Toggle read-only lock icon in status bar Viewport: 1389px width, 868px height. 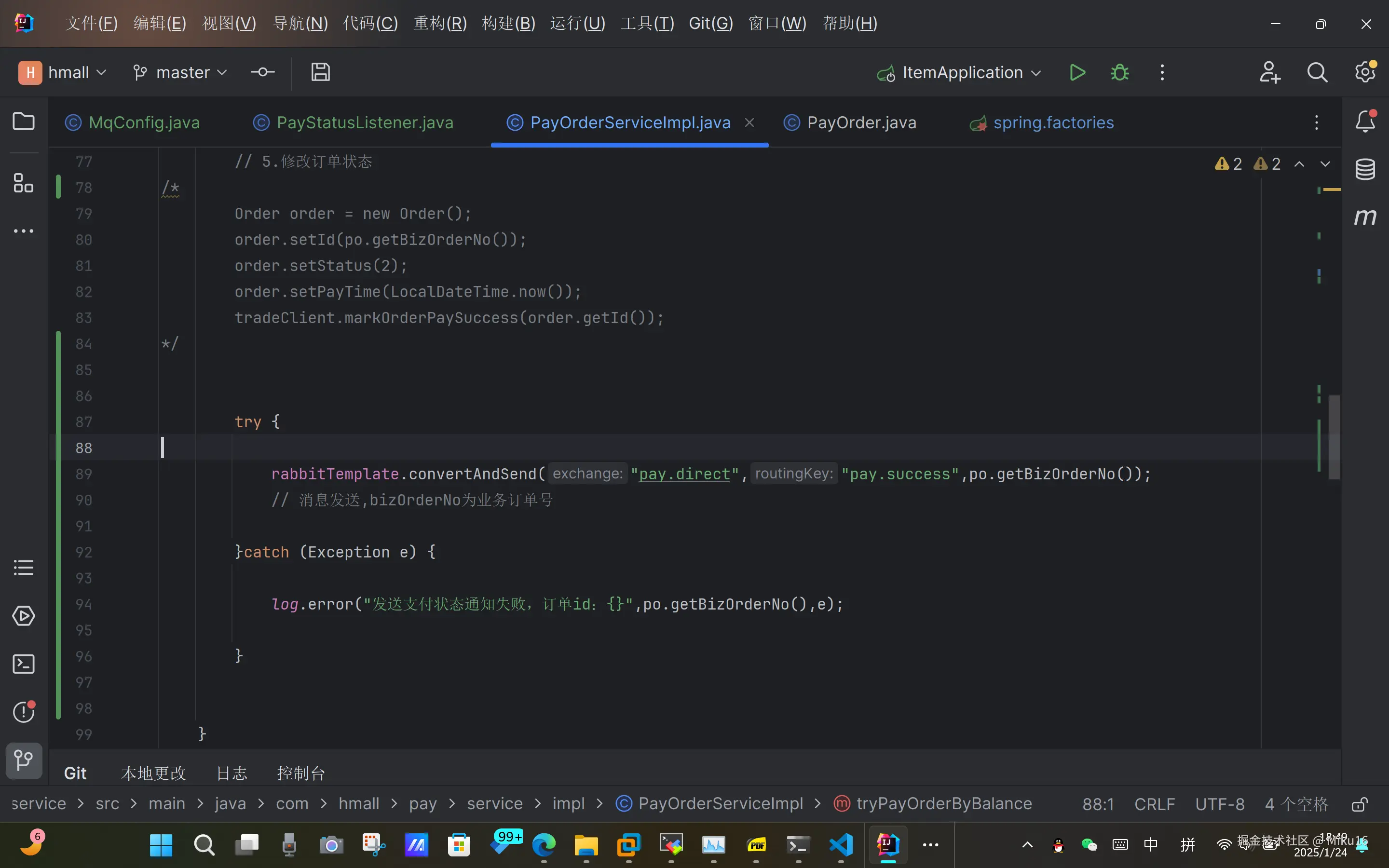pyautogui.click(x=1359, y=804)
